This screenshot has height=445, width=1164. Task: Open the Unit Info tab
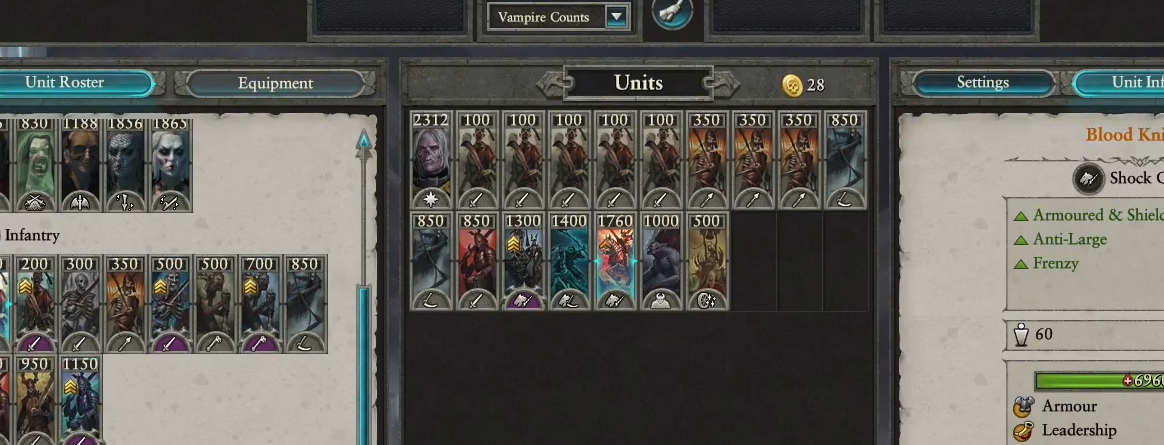pyautogui.click(x=1121, y=83)
